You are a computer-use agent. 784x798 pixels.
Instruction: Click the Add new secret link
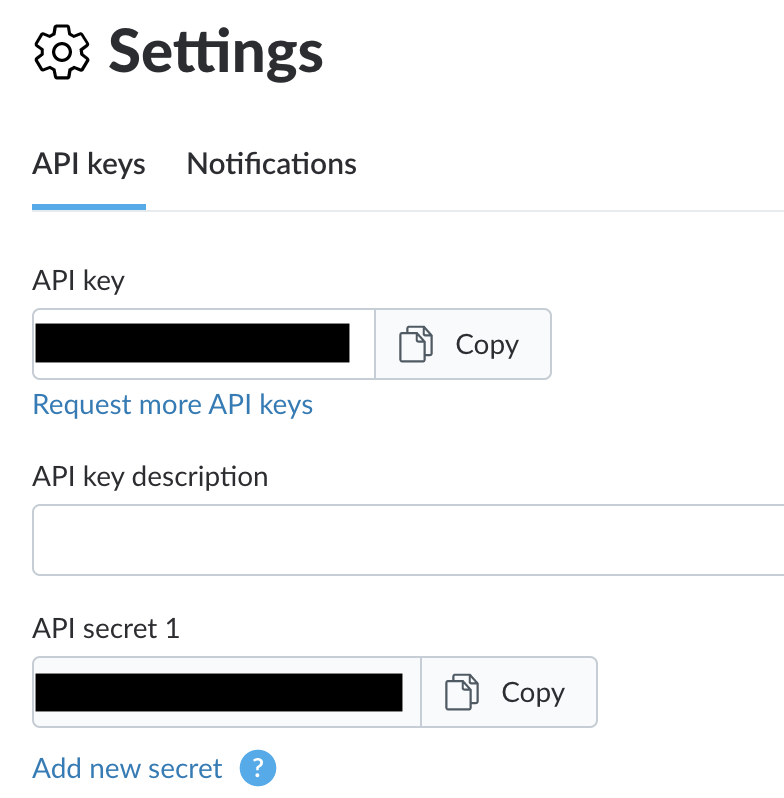(x=127, y=768)
